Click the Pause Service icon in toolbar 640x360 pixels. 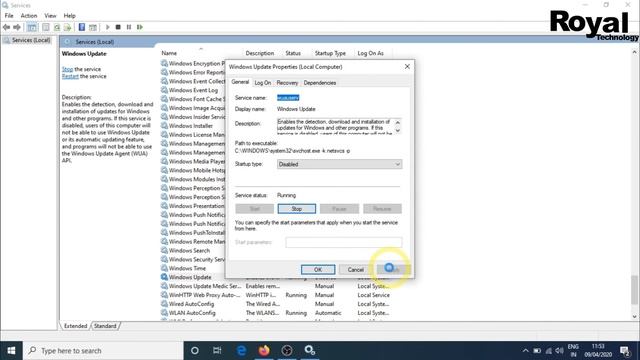point(129,27)
